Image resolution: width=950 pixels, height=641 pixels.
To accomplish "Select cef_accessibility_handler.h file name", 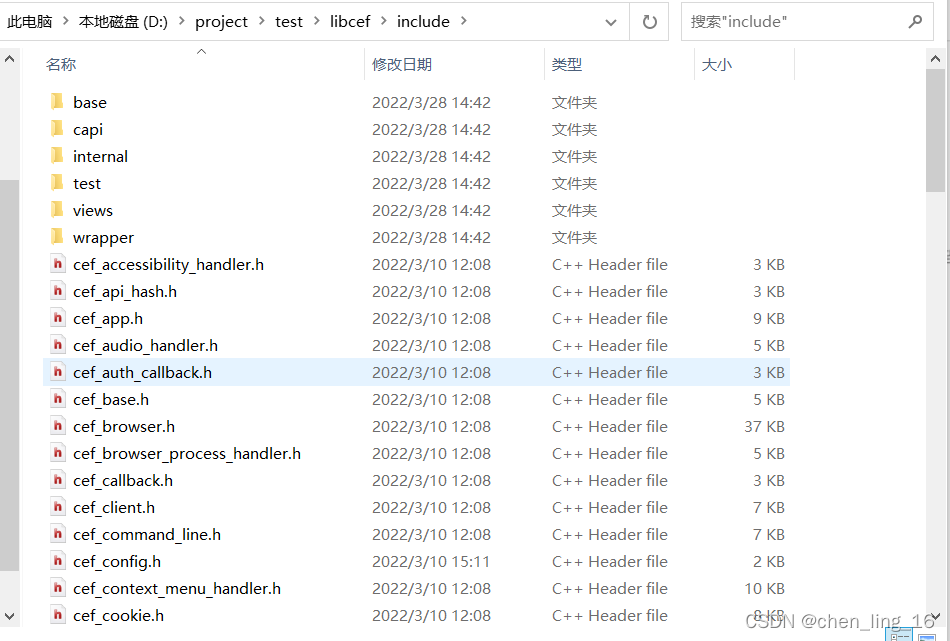I will 168,265.
